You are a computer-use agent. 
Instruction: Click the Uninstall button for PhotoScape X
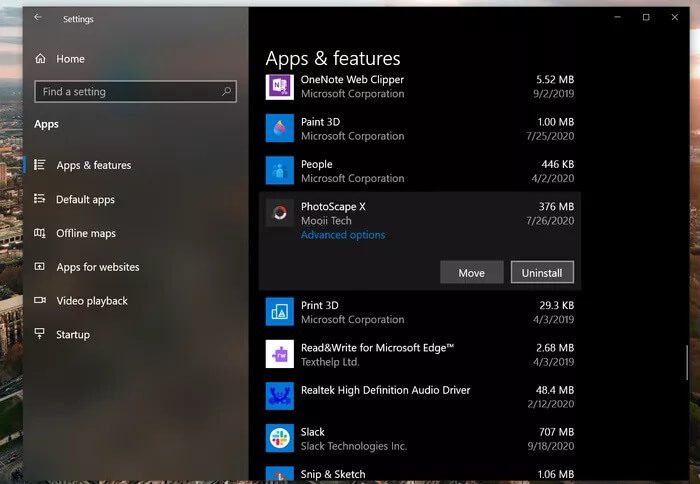(x=542, y=272)
